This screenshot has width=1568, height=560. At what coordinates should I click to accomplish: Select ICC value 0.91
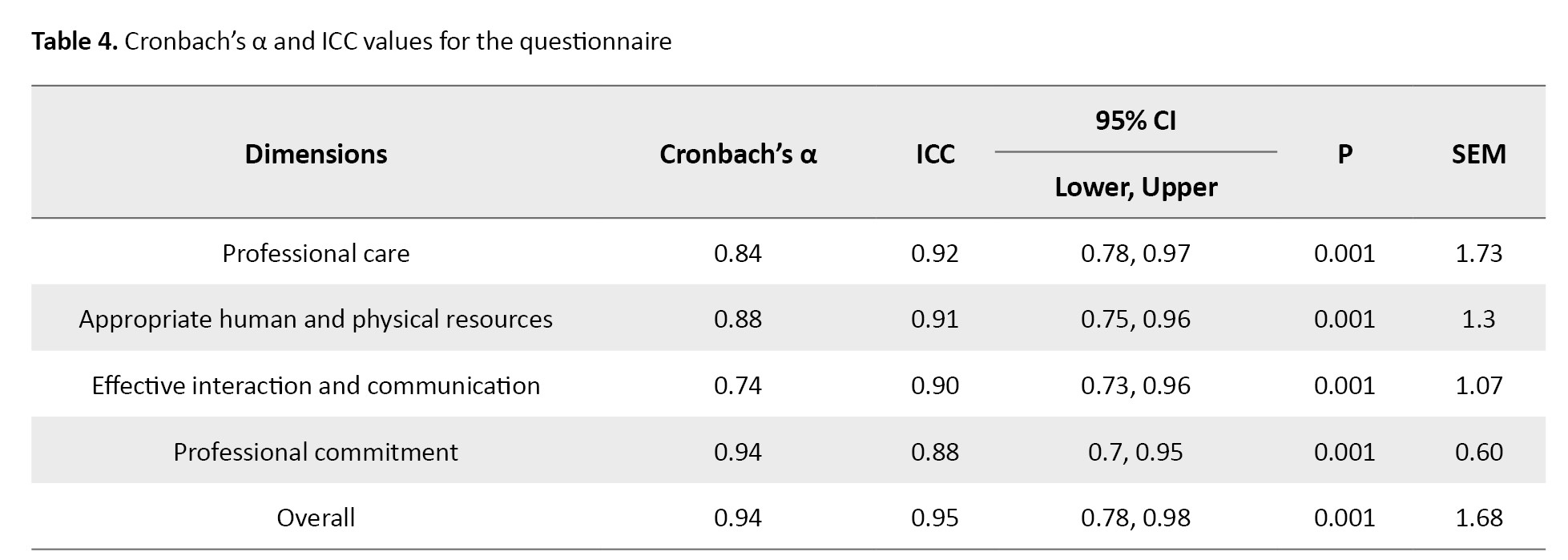point(935,319)
